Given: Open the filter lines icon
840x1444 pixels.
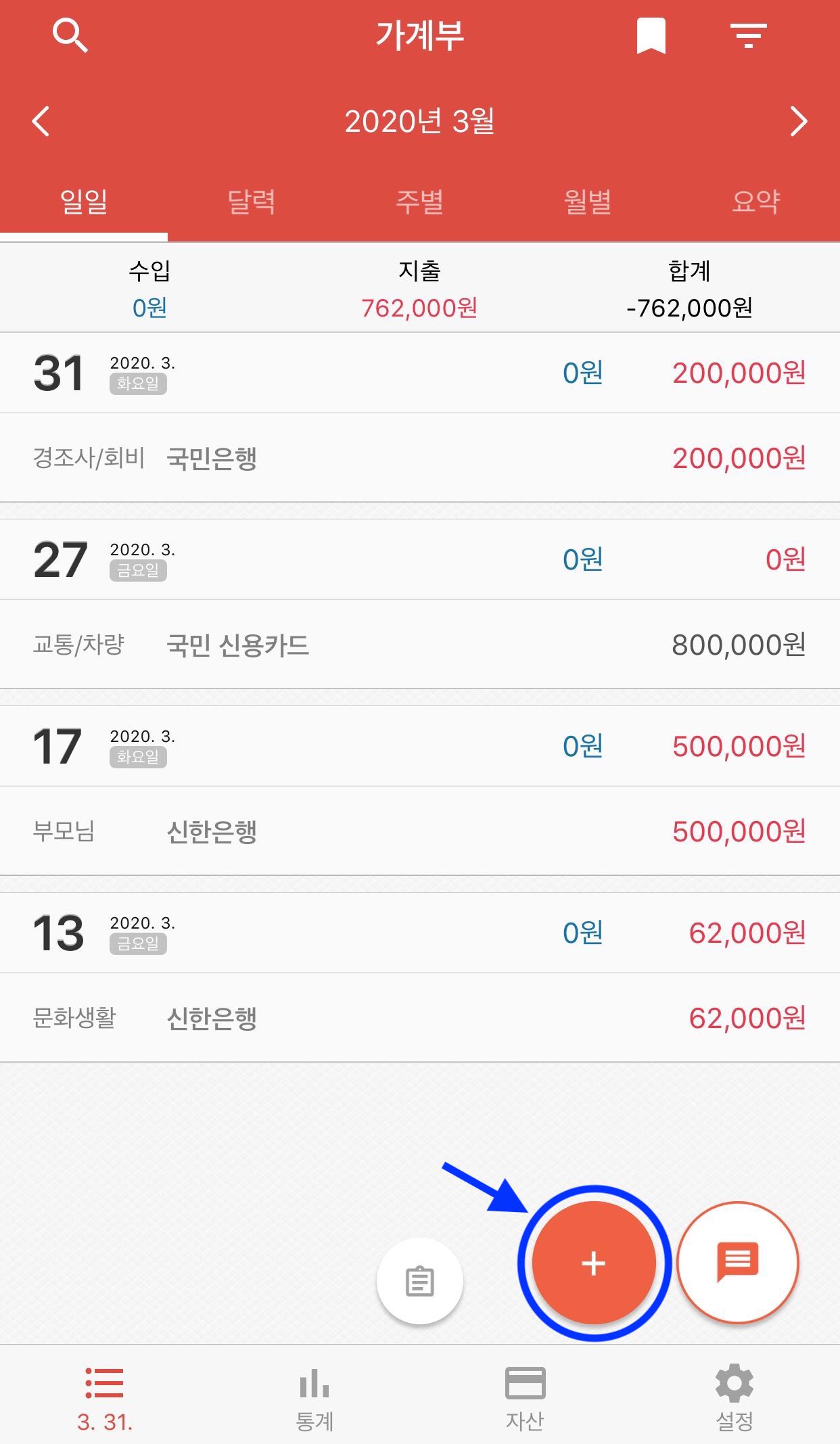Looking at the screenshot, I should pos(749,36).
